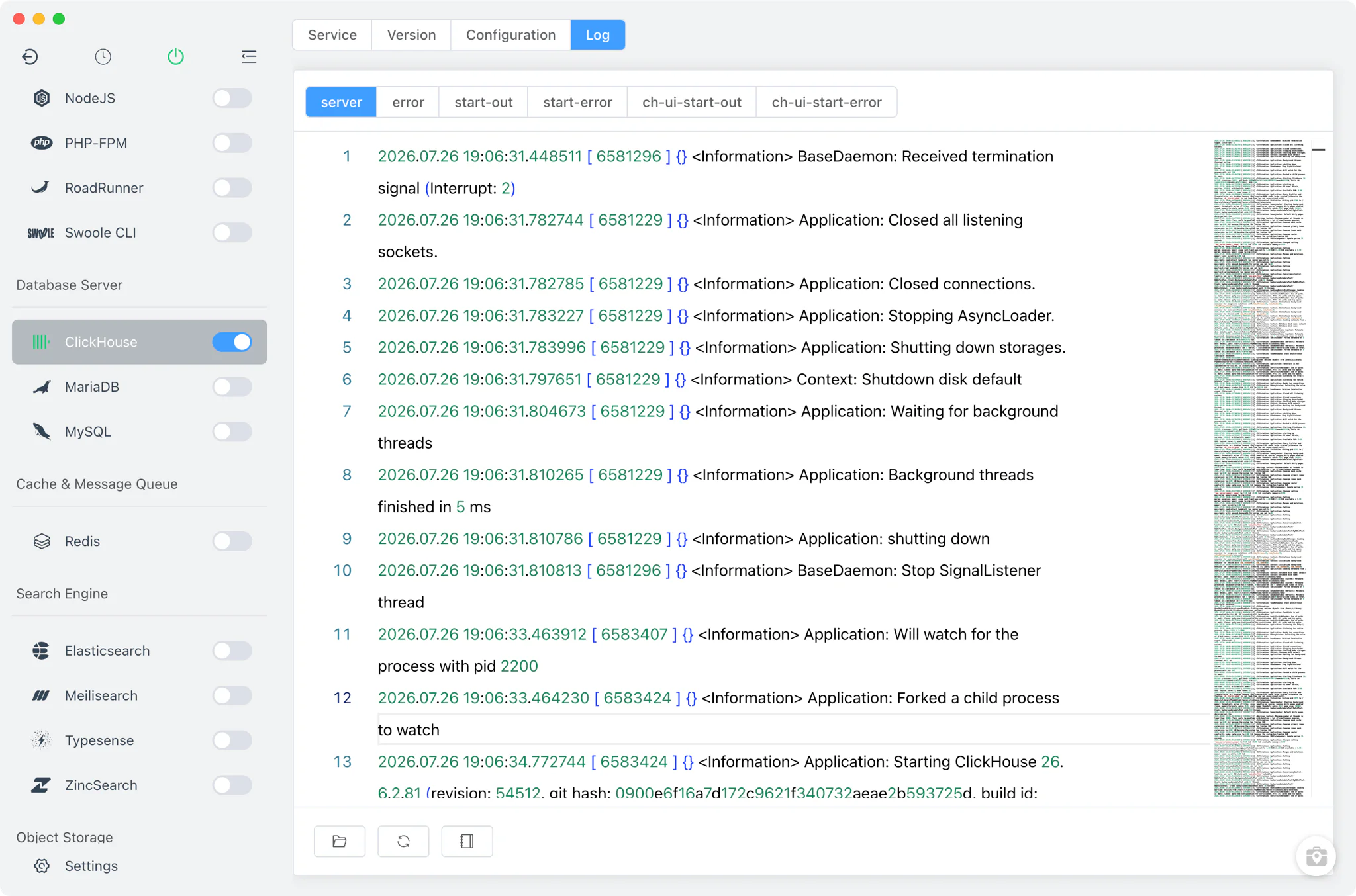Toggle the PHP-FPM service switch

tap(232, 143)
